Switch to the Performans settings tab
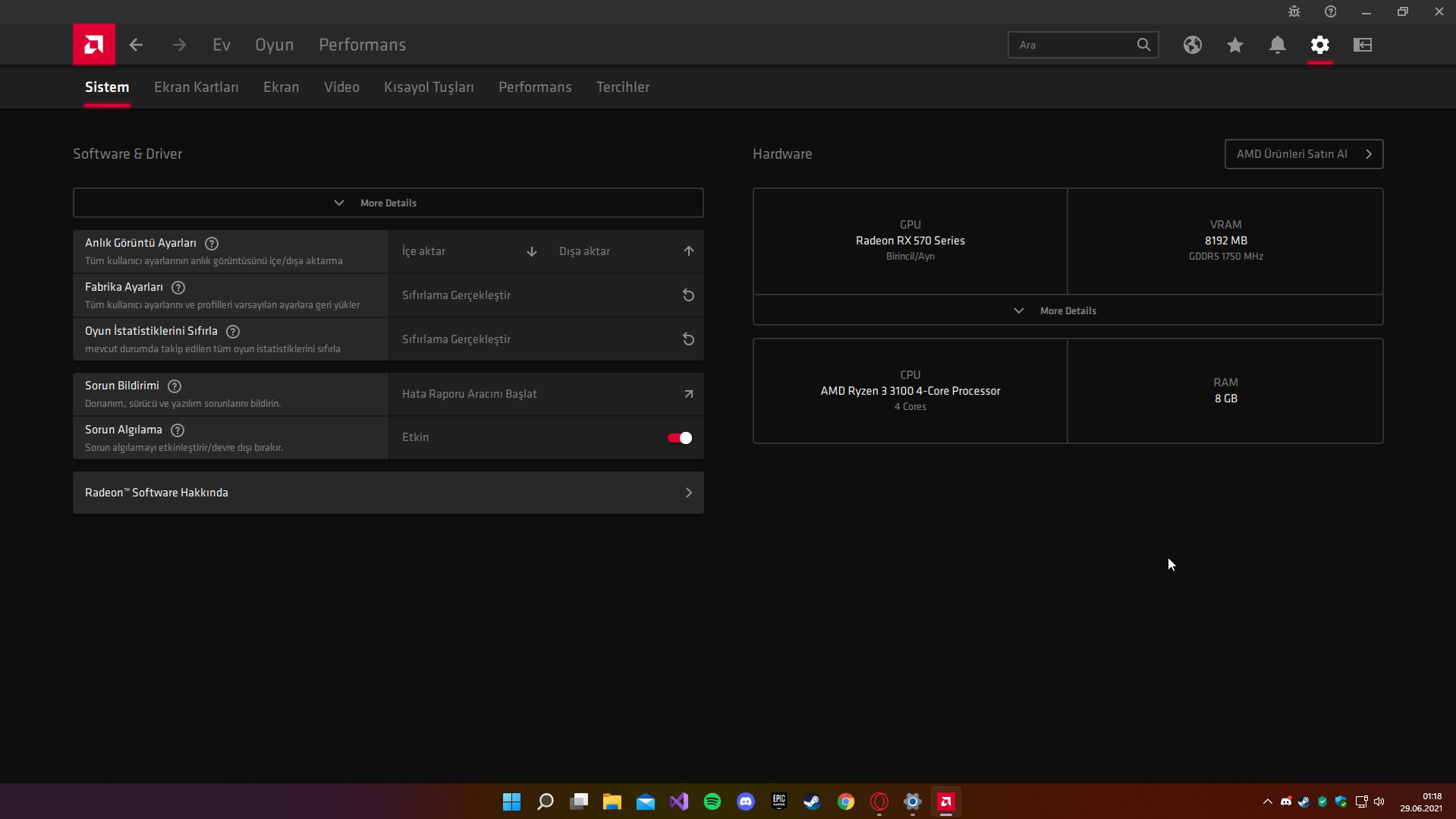1456x819 pixels. (x=535, y=87)
